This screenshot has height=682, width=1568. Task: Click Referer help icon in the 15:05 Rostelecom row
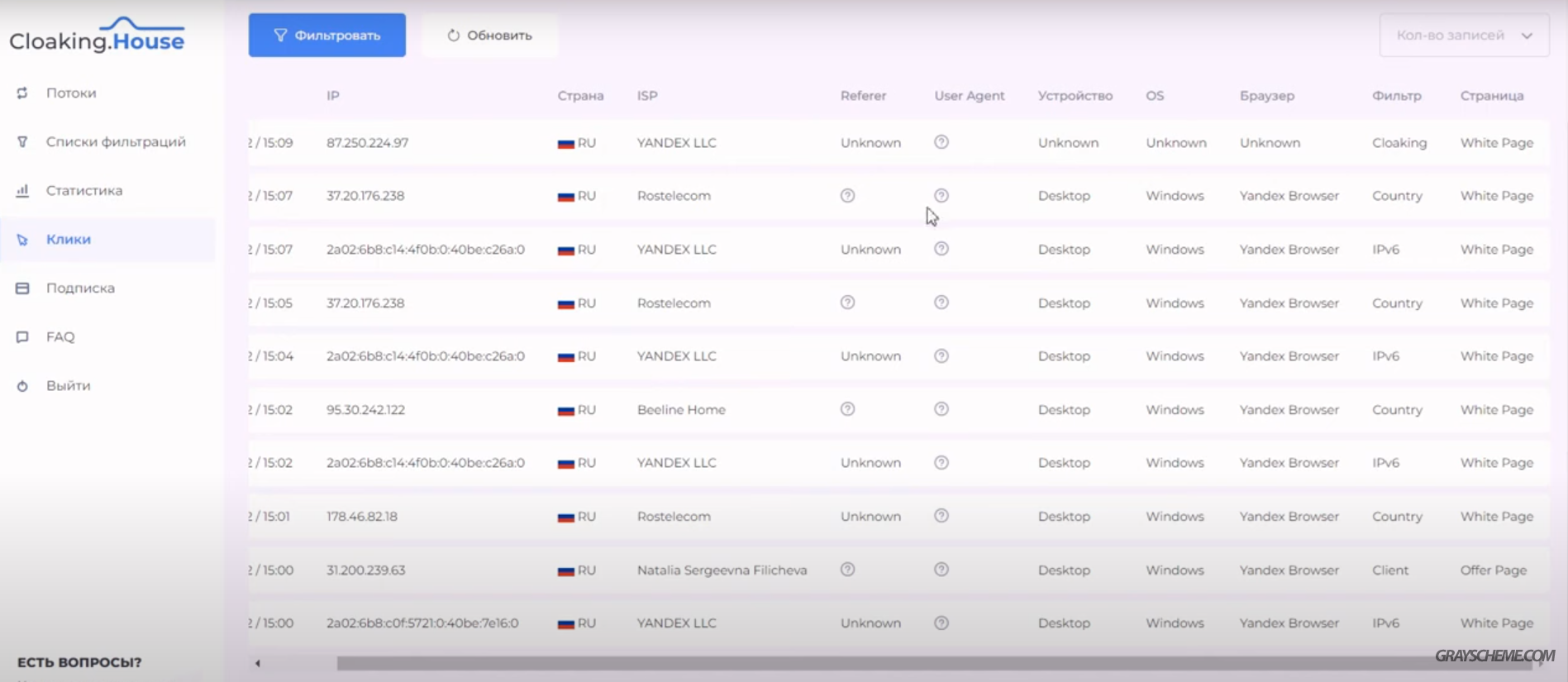(847, 303)
